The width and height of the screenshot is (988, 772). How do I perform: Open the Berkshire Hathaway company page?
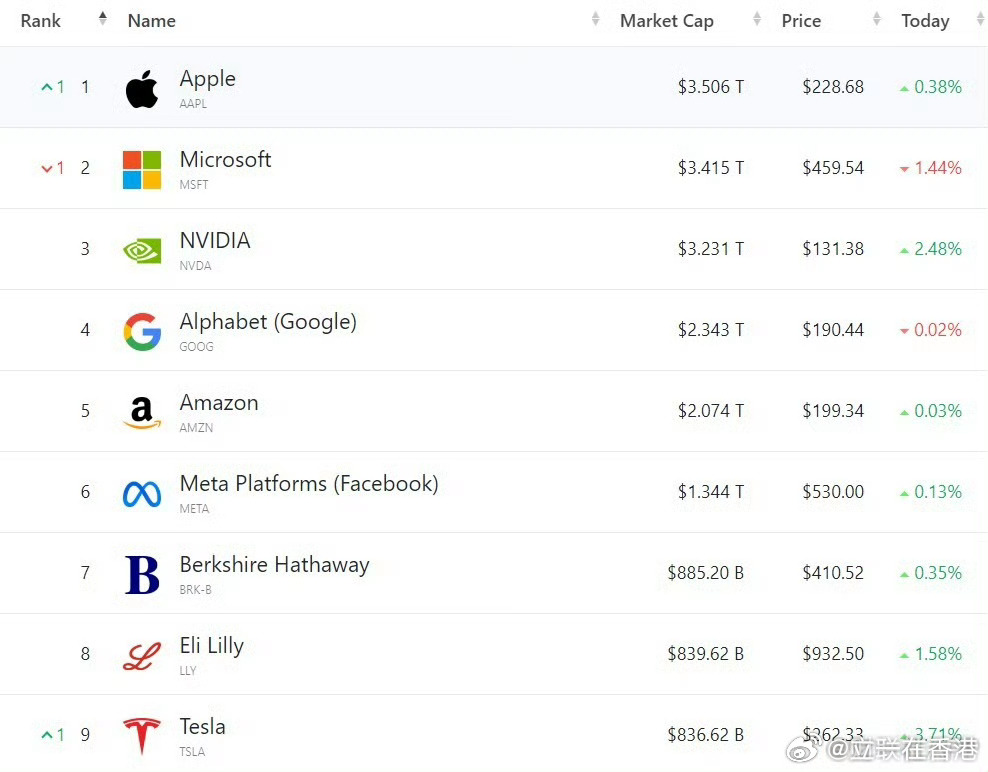[x=274, y=565]
